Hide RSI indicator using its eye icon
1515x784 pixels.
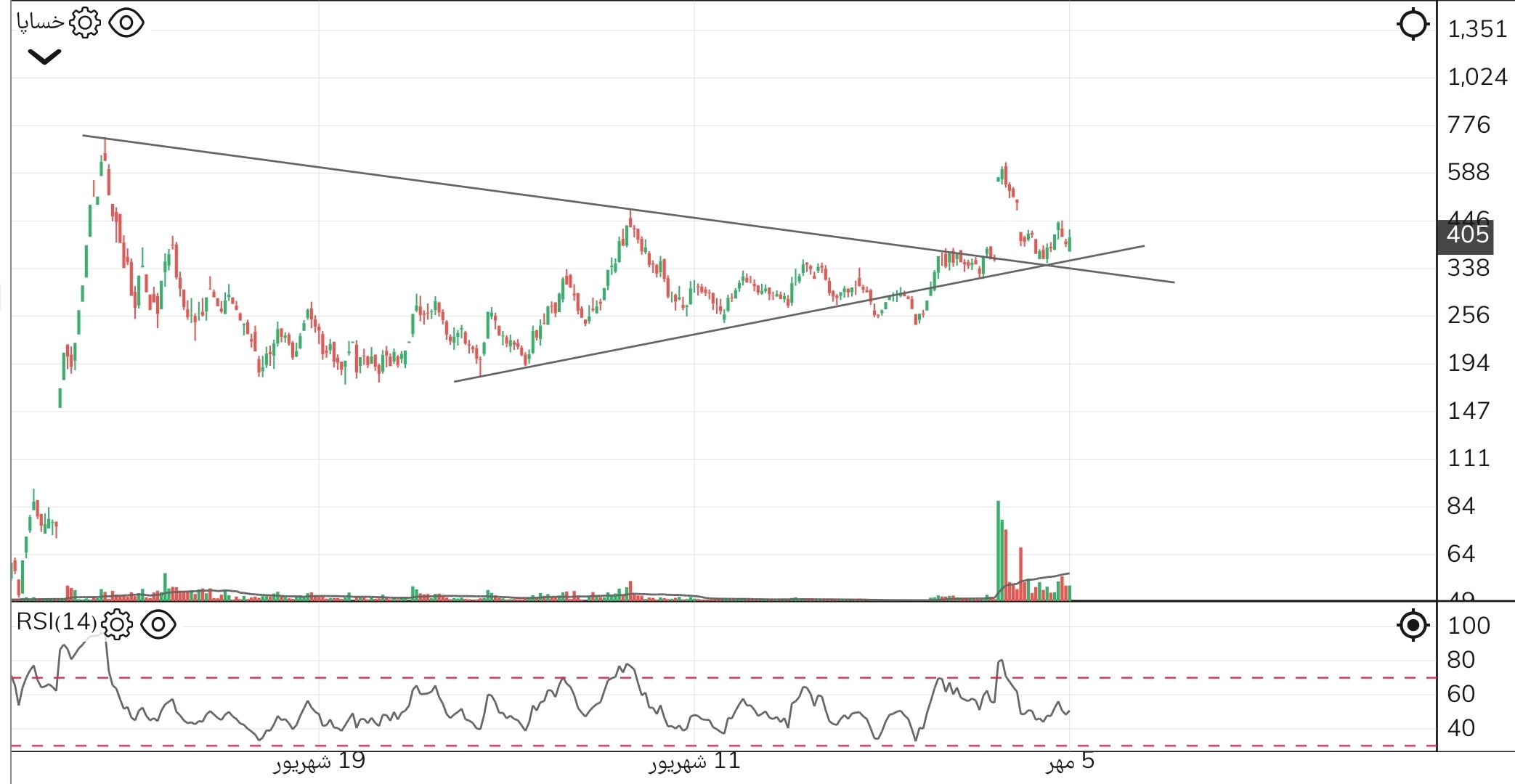point(158,624)
